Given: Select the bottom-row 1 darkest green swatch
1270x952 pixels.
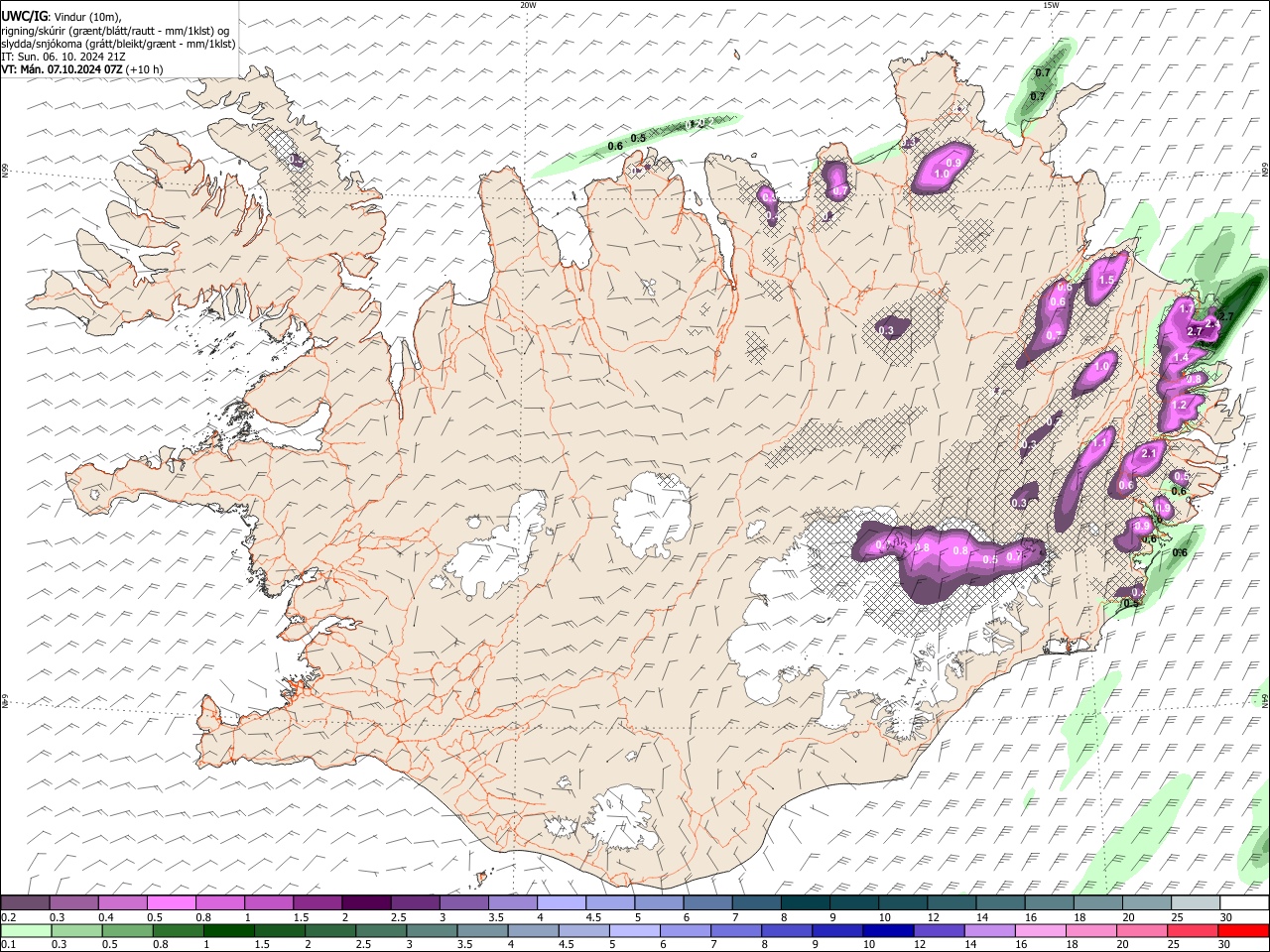Looking at the screenshot, I should tap(228, 930).
